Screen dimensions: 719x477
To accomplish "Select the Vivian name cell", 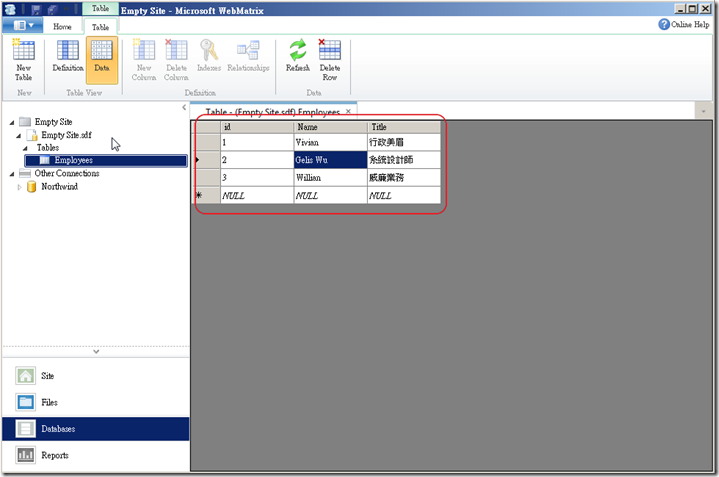I will click(x=330, y=142).
